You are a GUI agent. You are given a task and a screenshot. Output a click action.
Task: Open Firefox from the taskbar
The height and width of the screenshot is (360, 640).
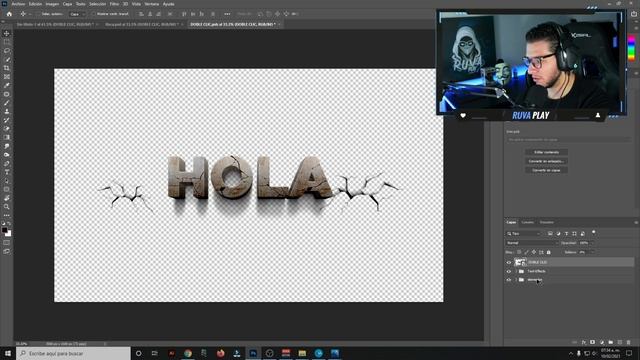220,353
